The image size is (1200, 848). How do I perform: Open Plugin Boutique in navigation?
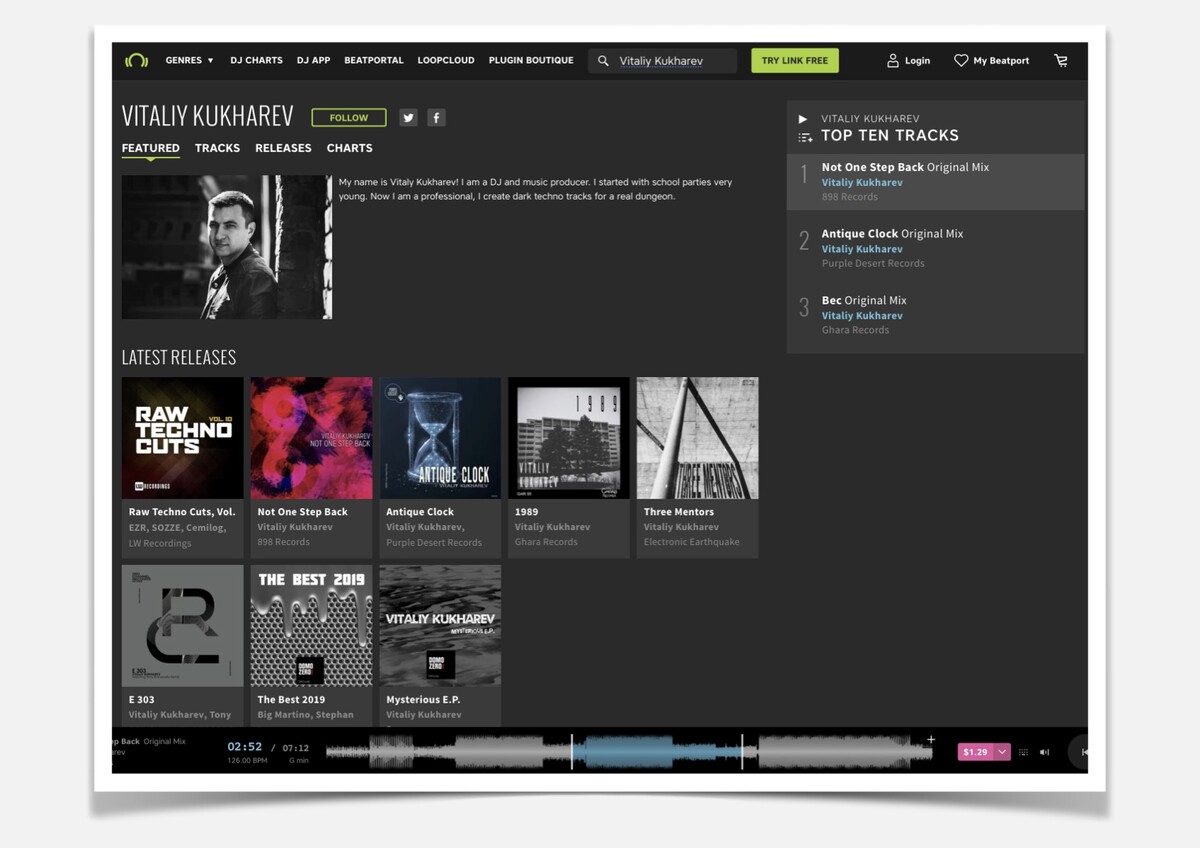coord(531,60)
